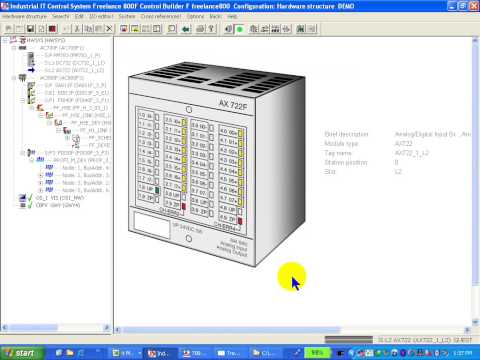Click the main view scroll down arrow
Viewport: 480px width, 360px height.
(476, 322)
